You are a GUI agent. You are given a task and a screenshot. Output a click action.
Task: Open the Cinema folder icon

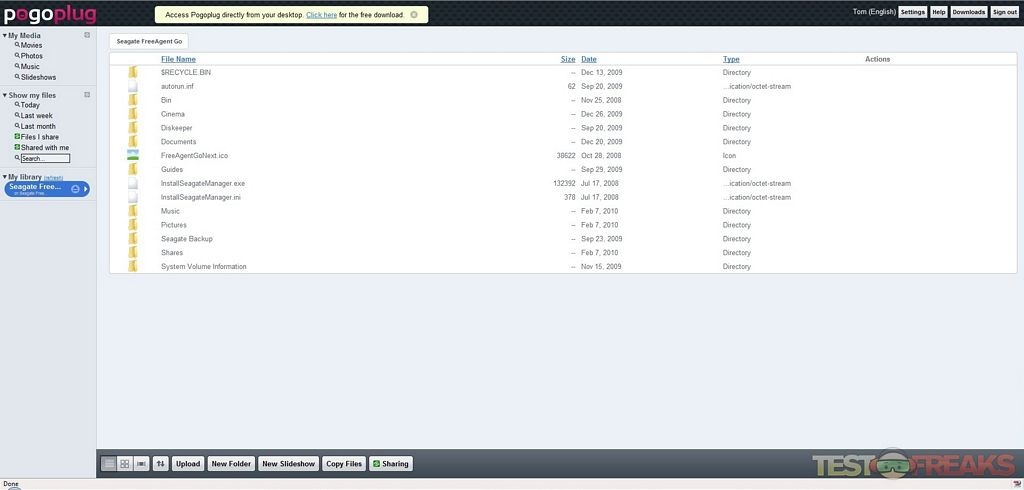click(x=133, y=114)
